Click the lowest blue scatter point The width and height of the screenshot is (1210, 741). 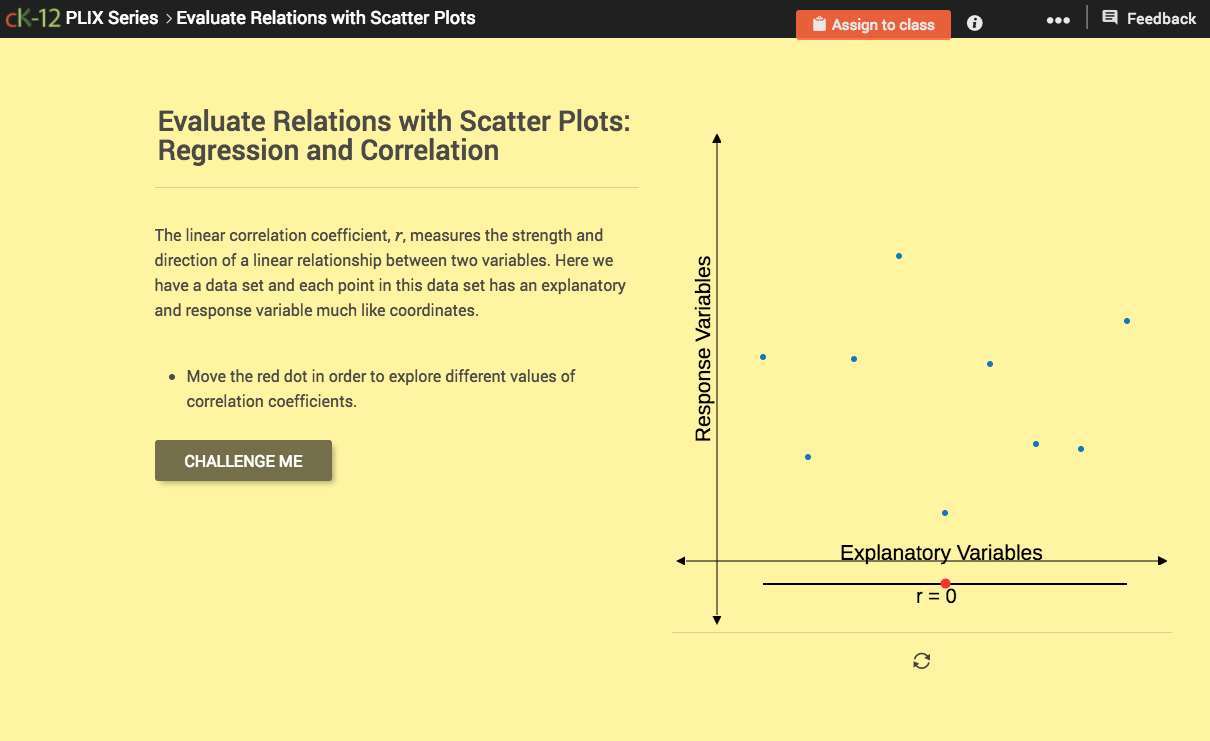pyautogui.click(x=944, y=512)
